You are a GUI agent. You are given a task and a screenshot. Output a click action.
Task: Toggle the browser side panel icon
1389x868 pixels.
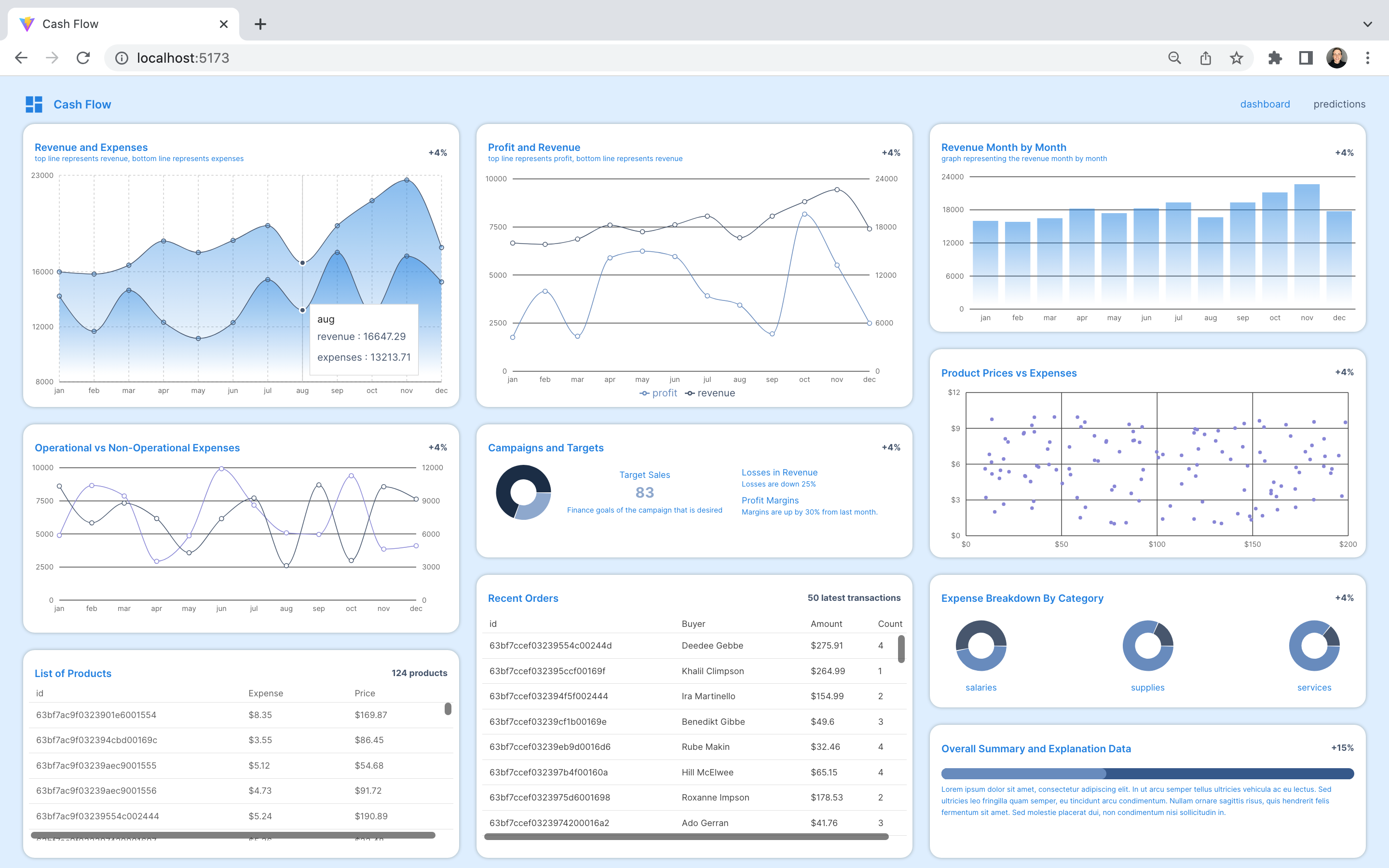1306,58
